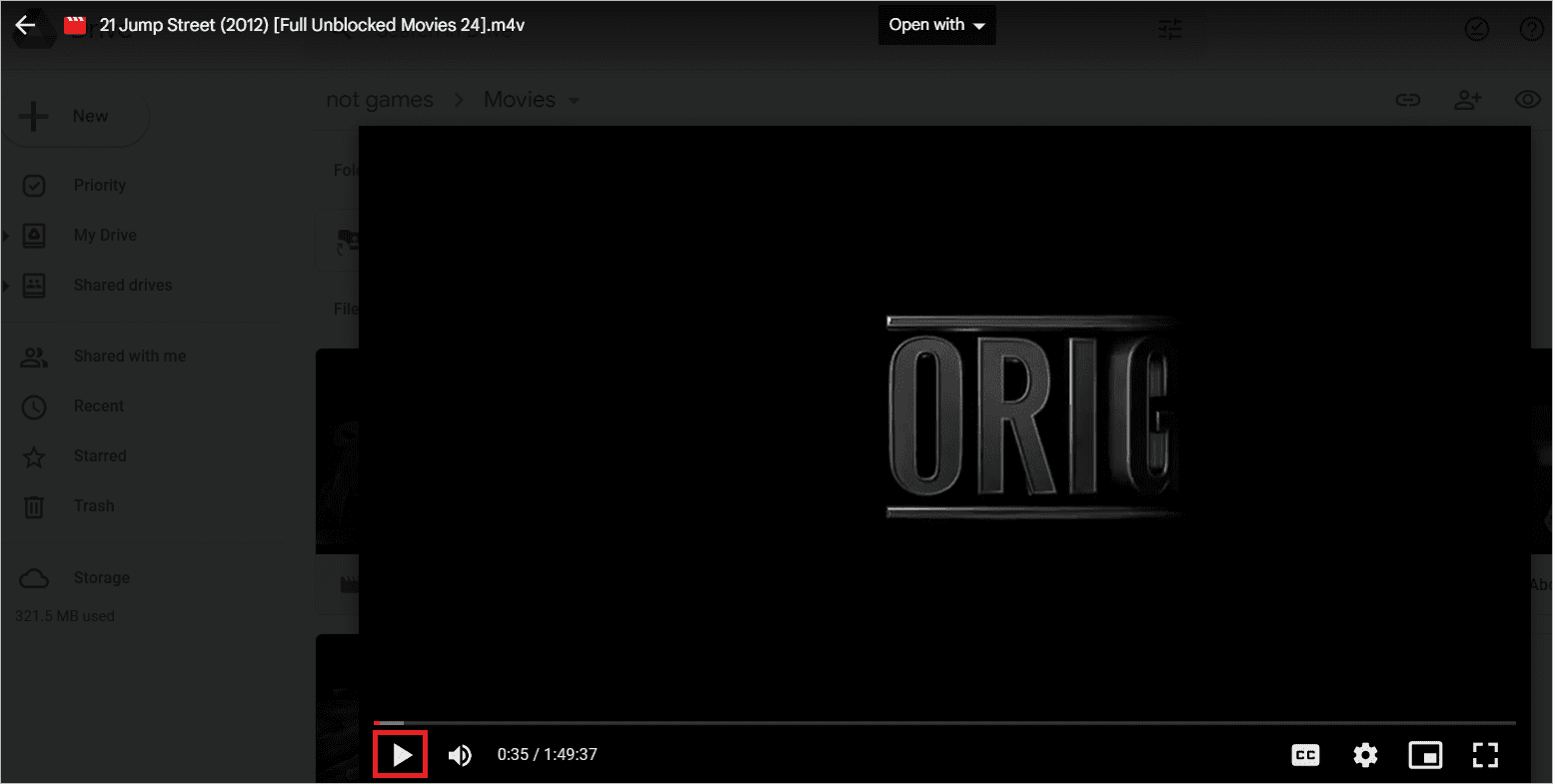Click the video time display 0:35 / 1:49:37

point(547,755)
